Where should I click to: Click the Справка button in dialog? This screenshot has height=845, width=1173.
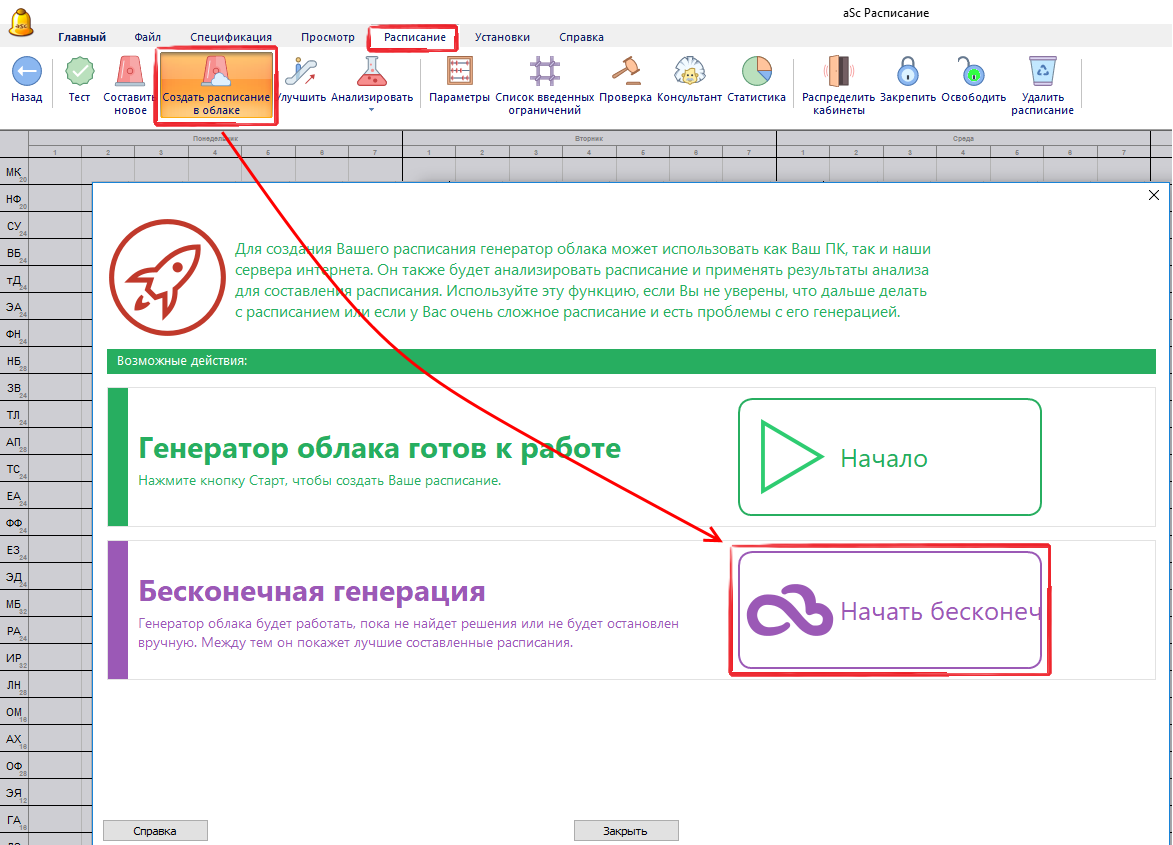tap(155, 831)
